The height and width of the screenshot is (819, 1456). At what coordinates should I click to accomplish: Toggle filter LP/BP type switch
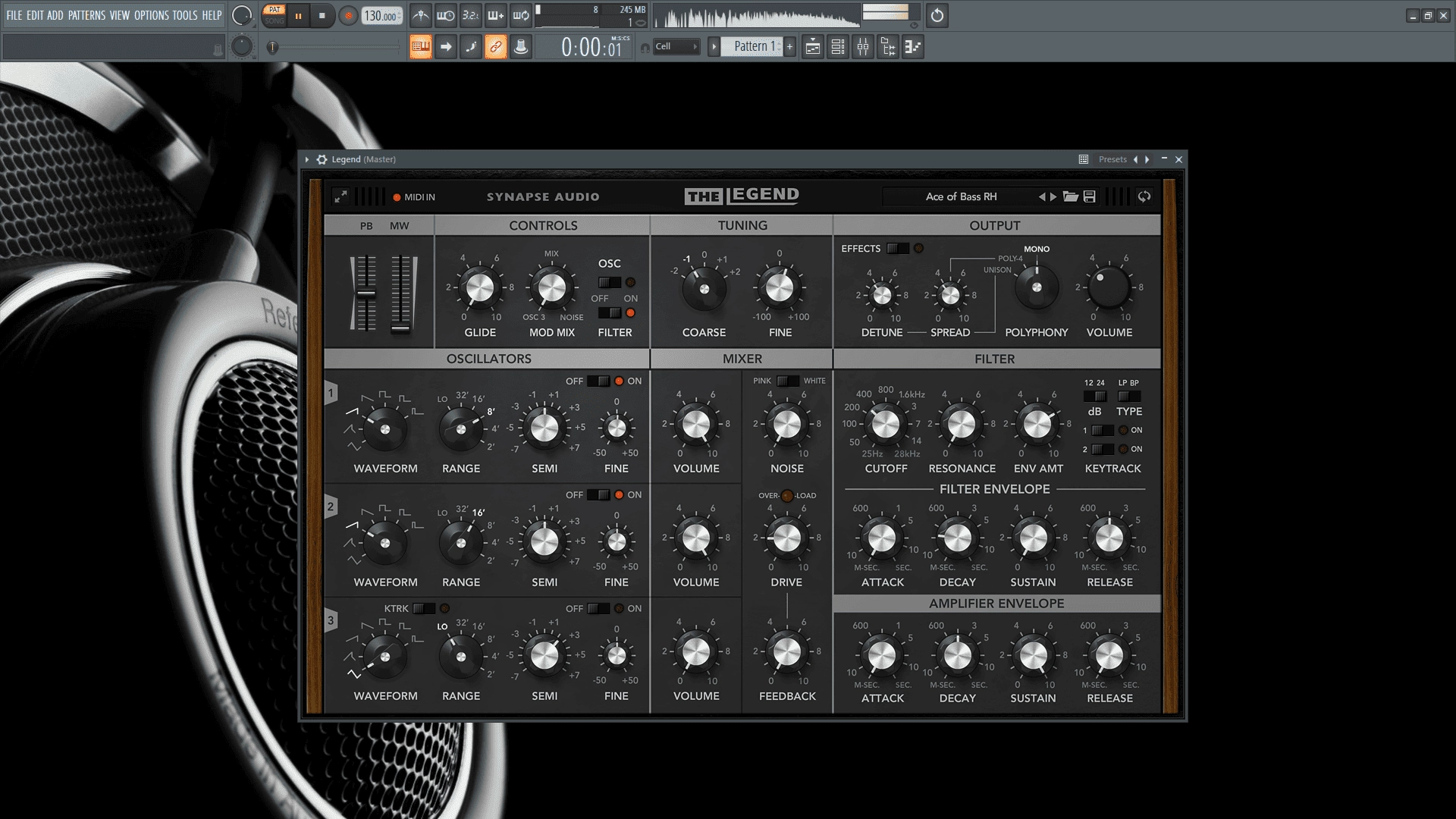(1128, 396)
